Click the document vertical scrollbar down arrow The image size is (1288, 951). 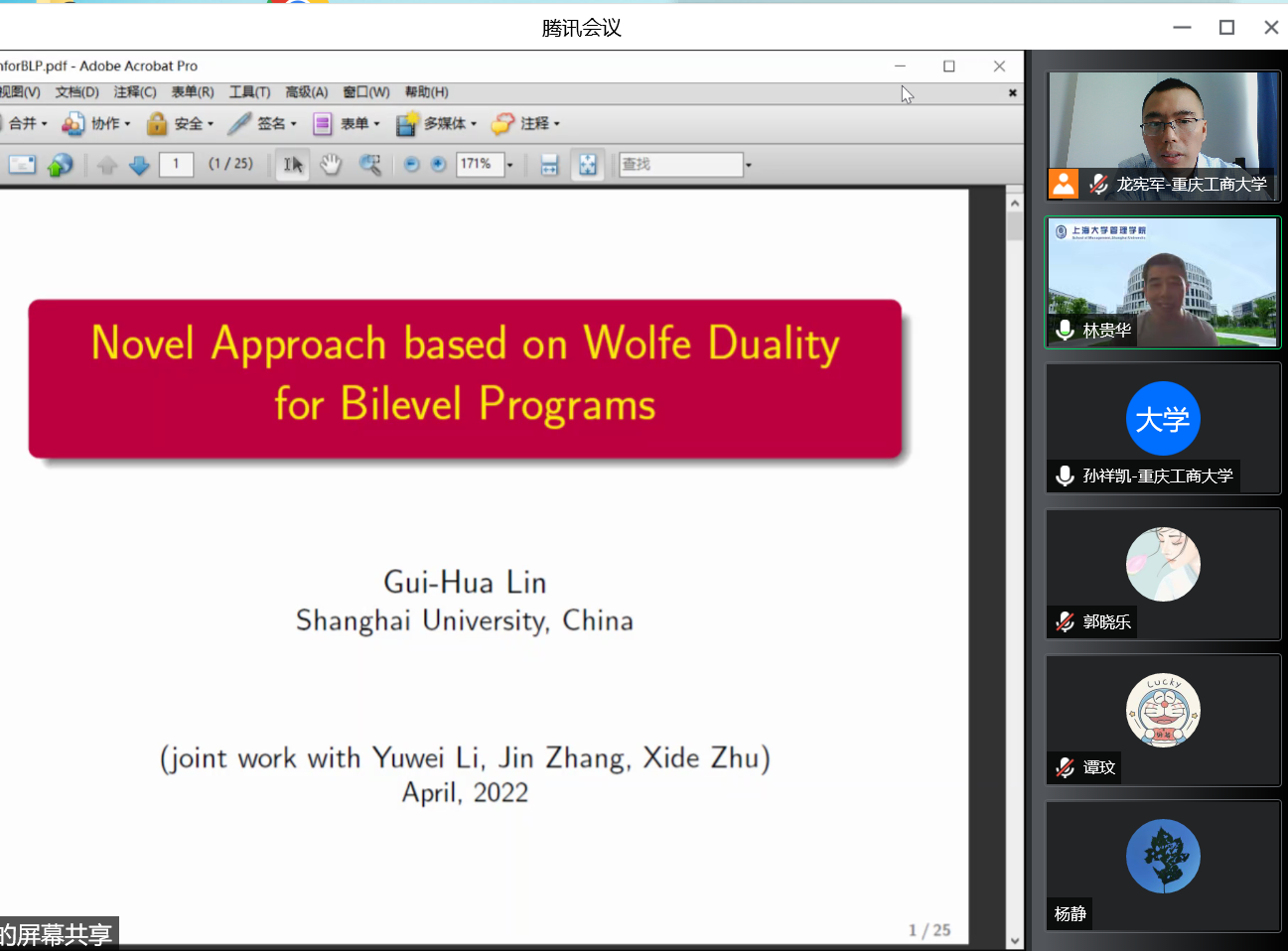[1014, 940]
